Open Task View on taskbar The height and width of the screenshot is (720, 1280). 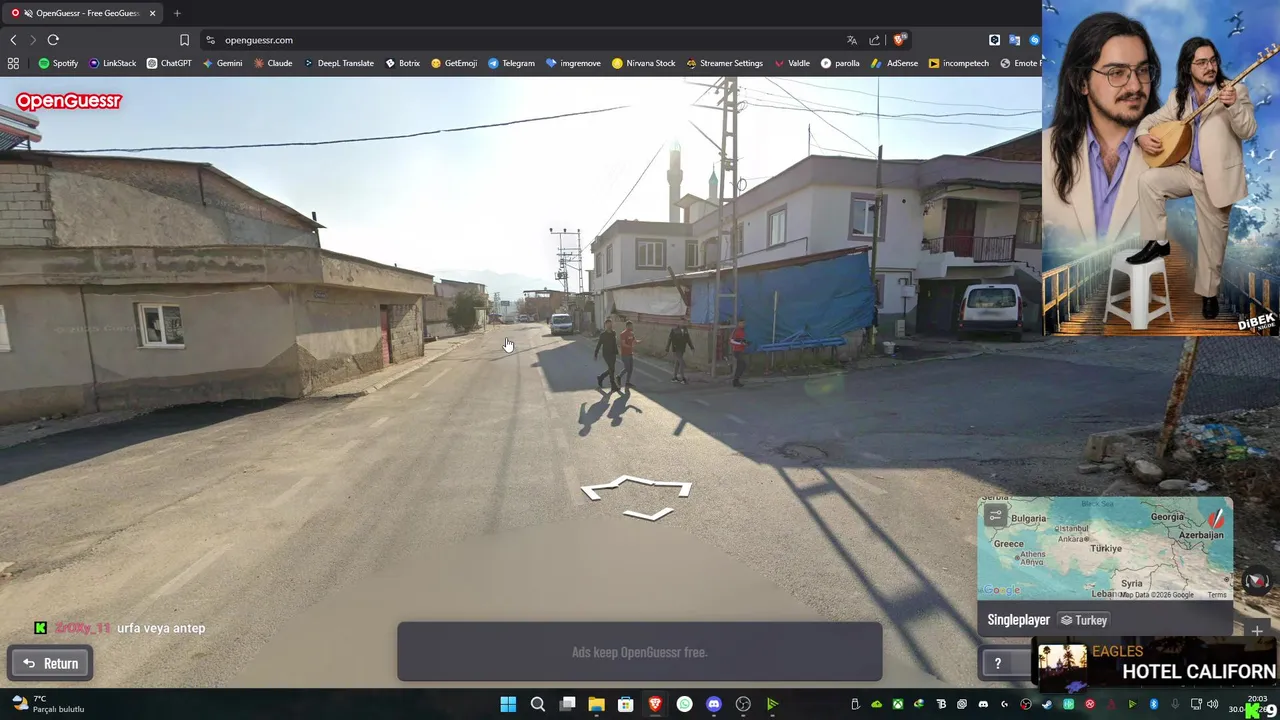[x=567, y=704]
